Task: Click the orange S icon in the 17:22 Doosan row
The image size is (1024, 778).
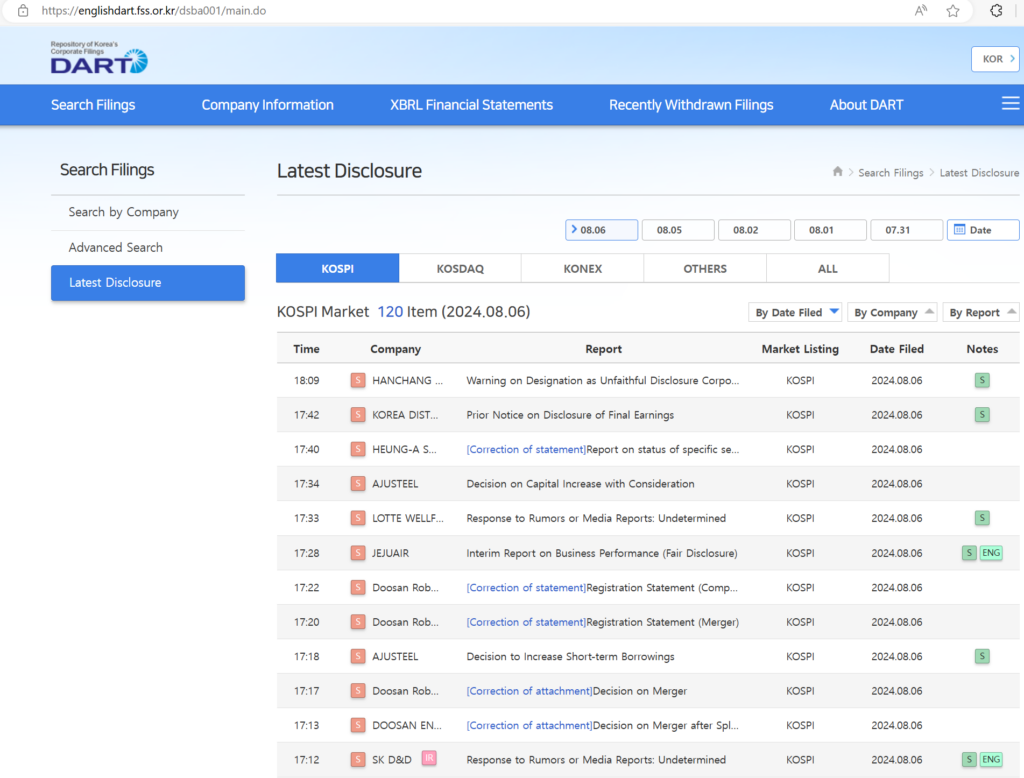Action: pyautogui.click(x=358, y=588)
